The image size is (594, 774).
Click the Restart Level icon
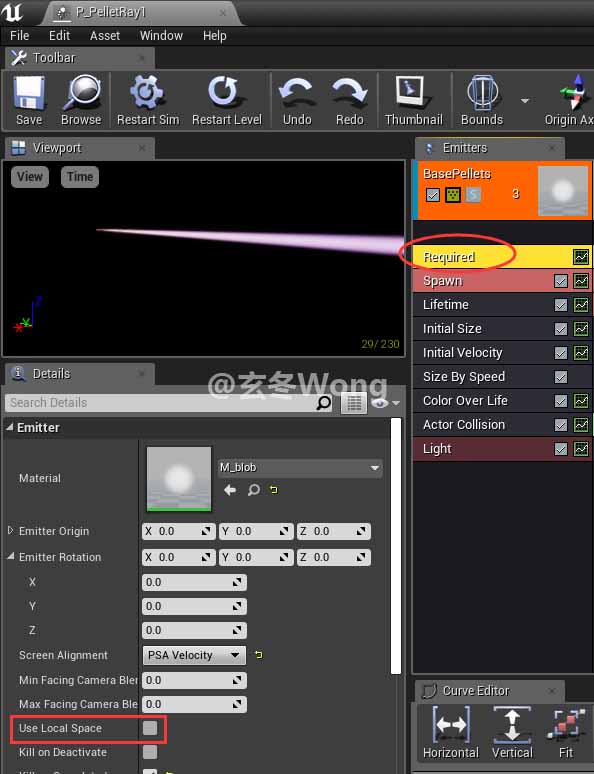(x=226, y=92)
